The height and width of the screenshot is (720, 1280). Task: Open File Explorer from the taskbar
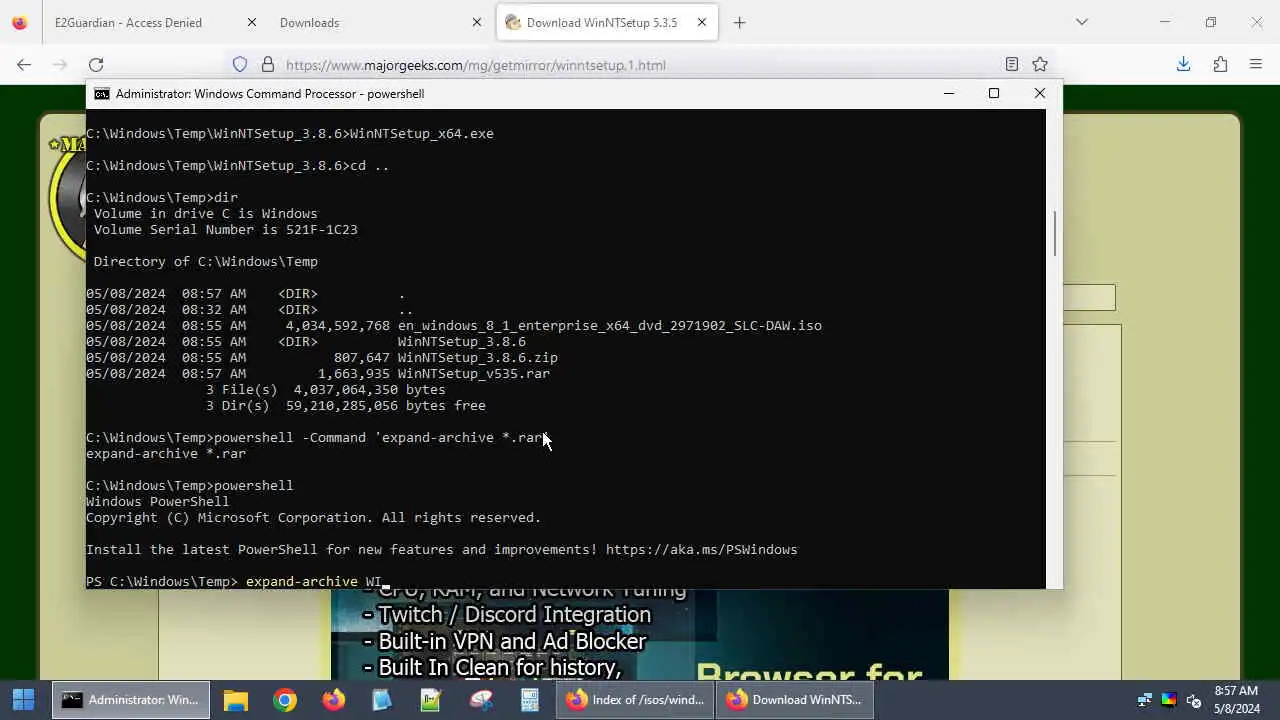(236, 700)
